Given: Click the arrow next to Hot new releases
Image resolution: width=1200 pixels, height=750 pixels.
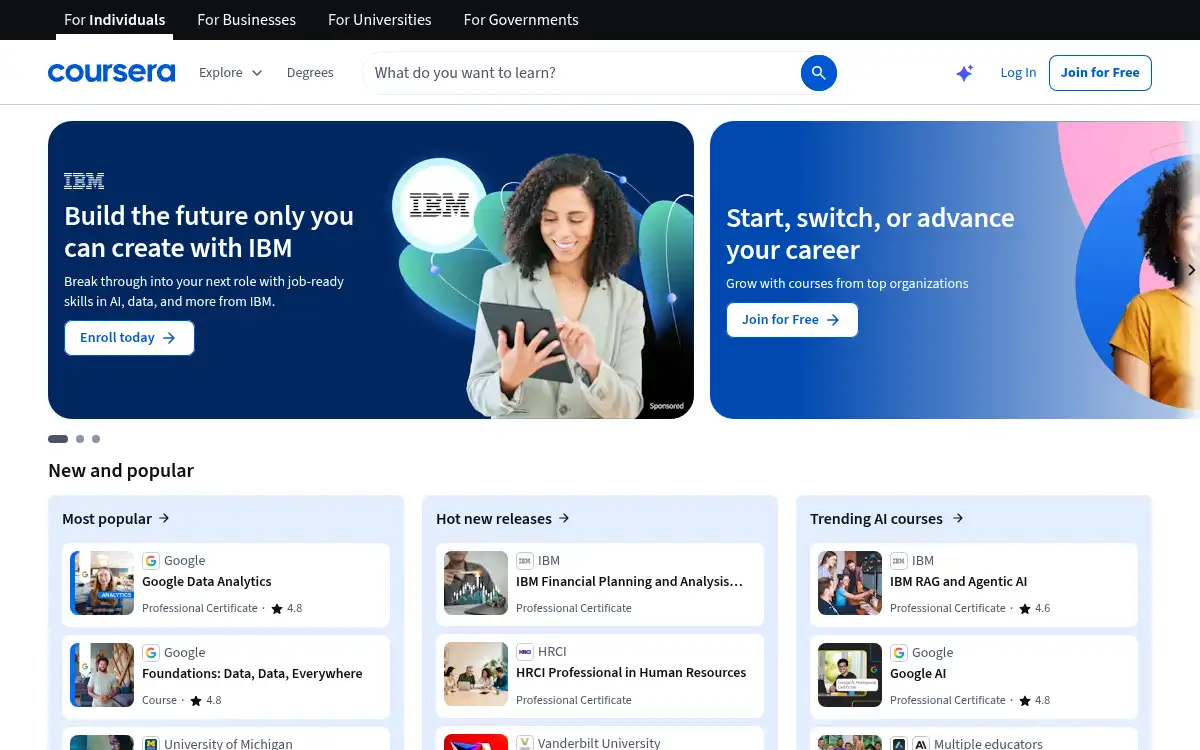Looking at the screenshot, I should 564,518.
